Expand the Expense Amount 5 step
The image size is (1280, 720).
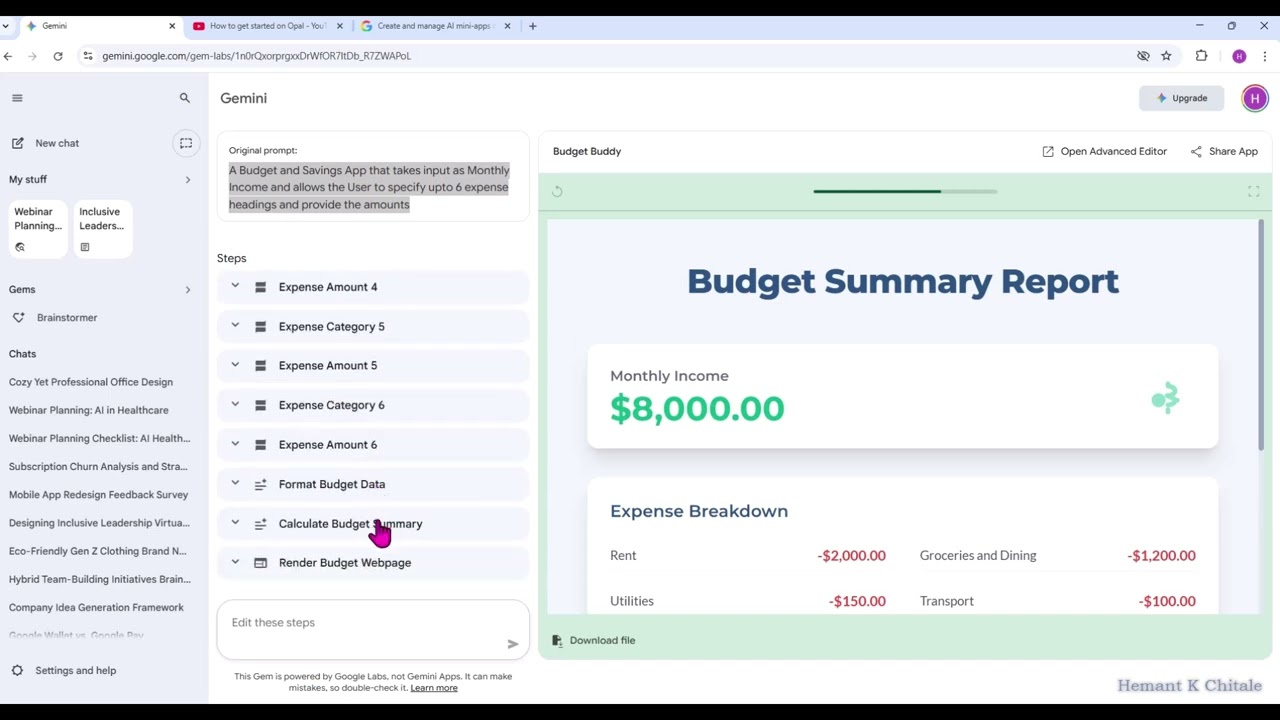[x=235, y=365]
